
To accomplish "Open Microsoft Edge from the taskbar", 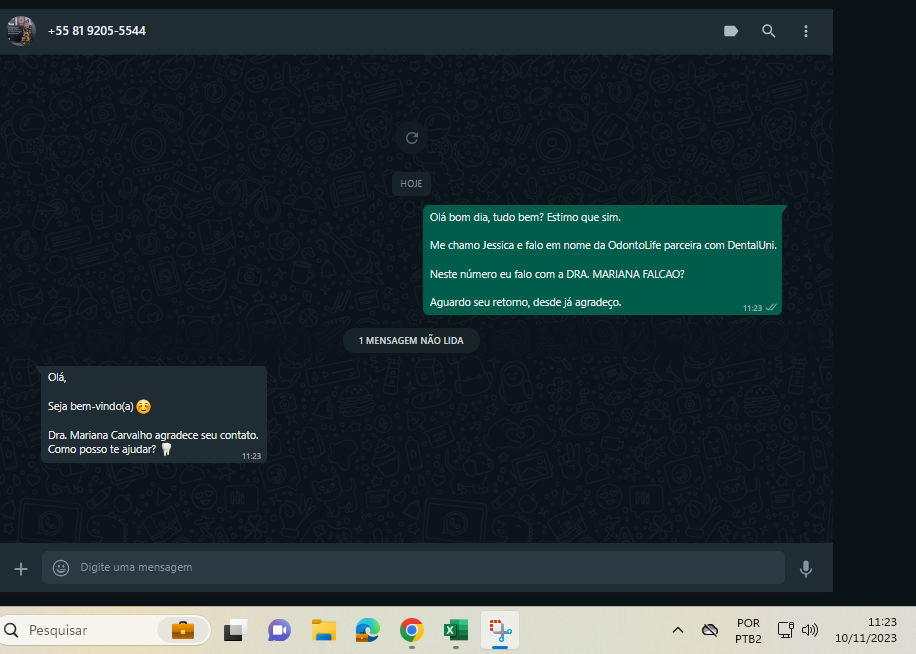I will click(367, 630).
